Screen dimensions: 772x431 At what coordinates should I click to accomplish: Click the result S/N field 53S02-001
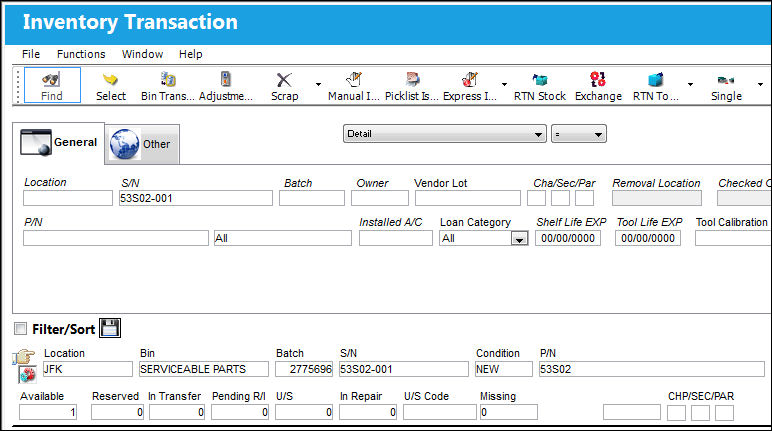(x=404, y=369)
